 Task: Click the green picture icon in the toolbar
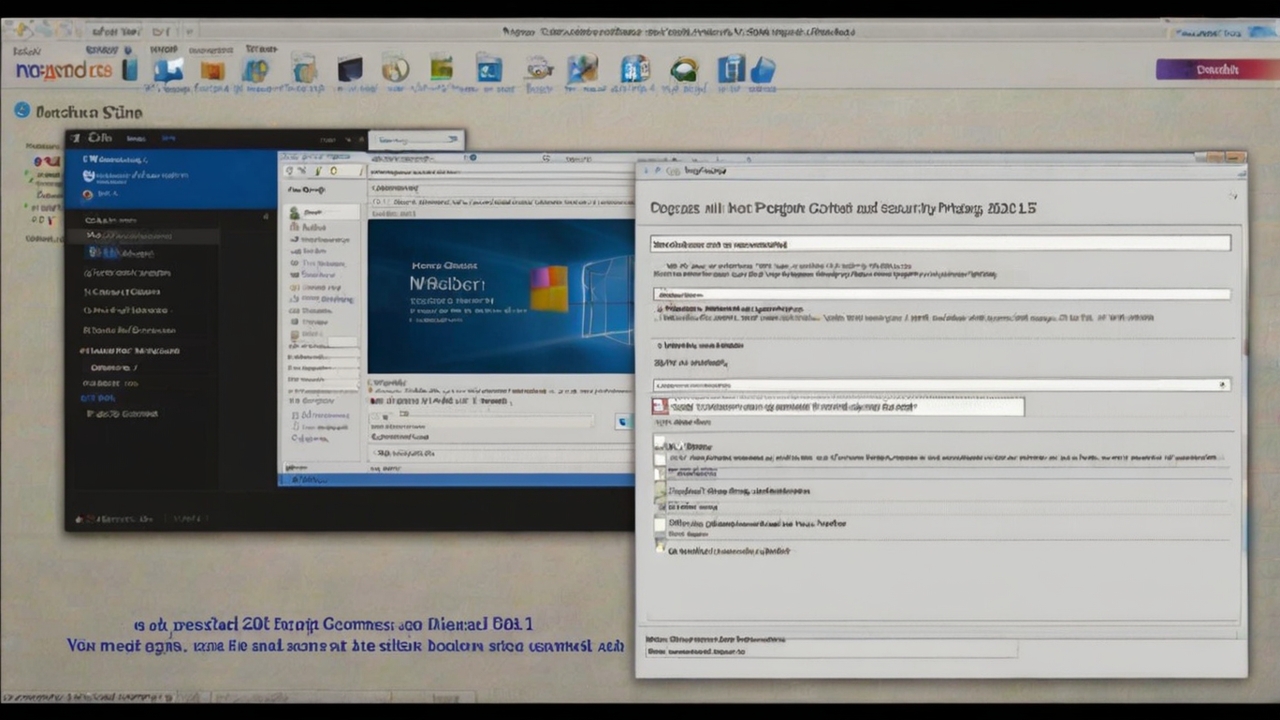click(441, 68)
